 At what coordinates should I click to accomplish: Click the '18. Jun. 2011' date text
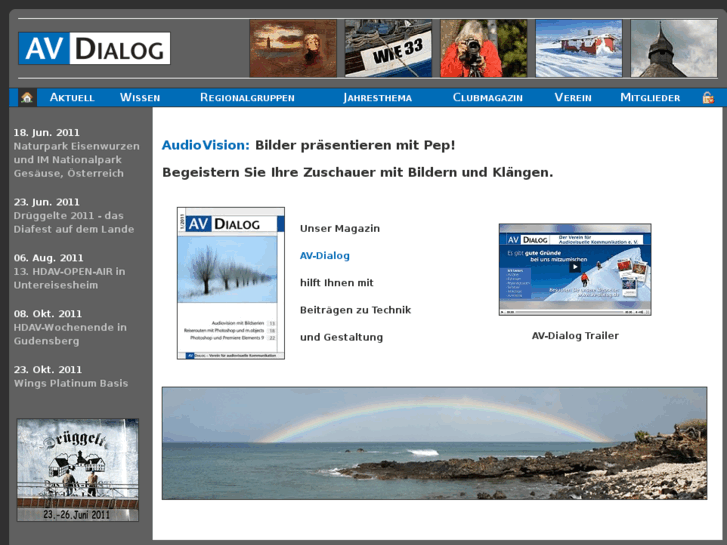point(46,133)
